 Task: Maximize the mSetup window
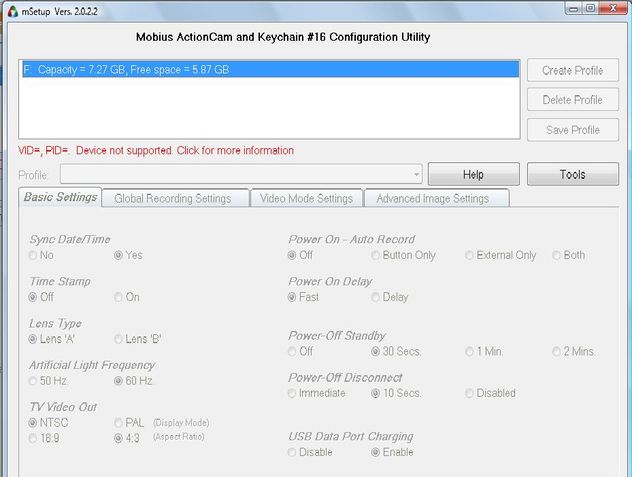coord(590,8)
